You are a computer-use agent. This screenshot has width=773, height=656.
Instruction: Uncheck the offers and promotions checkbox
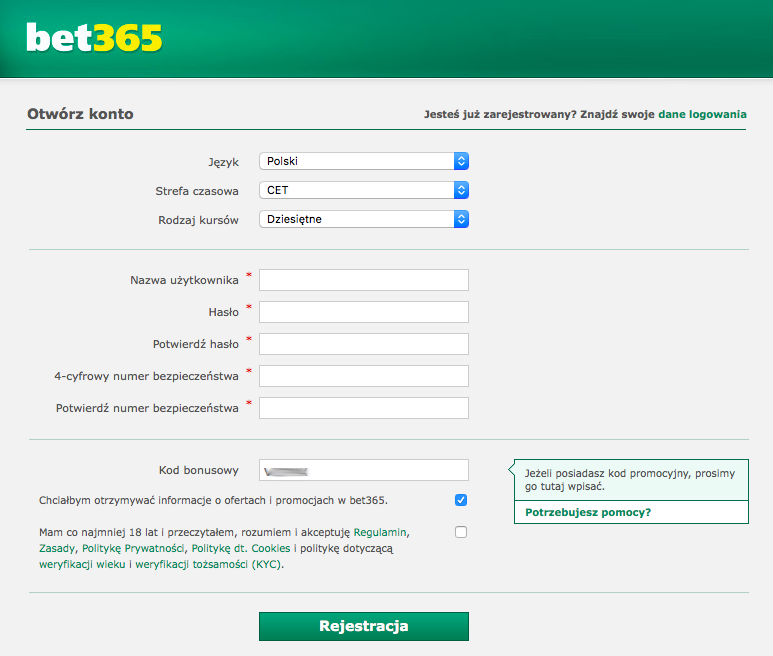tap(461, 500)
